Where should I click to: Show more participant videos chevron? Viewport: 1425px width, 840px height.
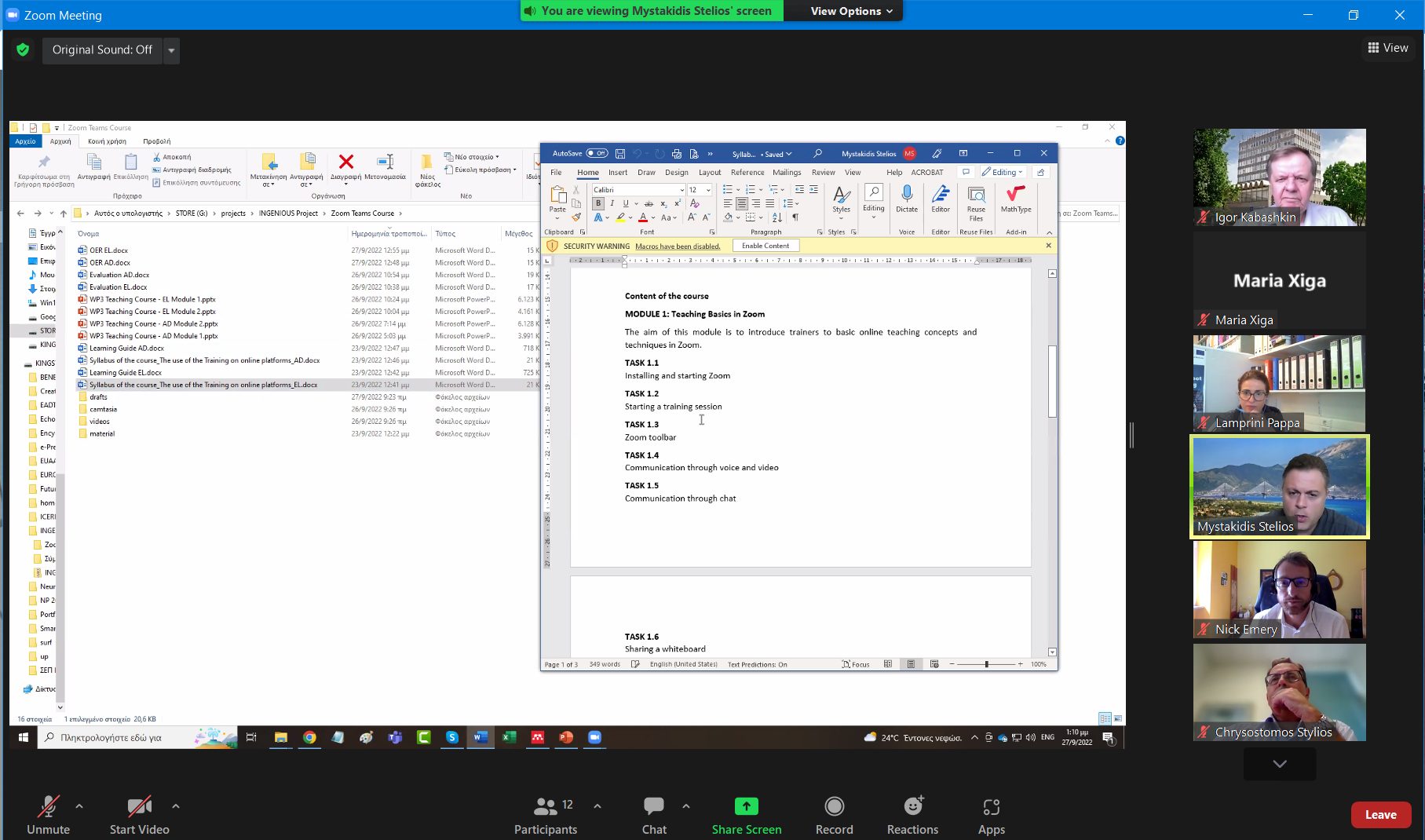(x=1280, y=764)
